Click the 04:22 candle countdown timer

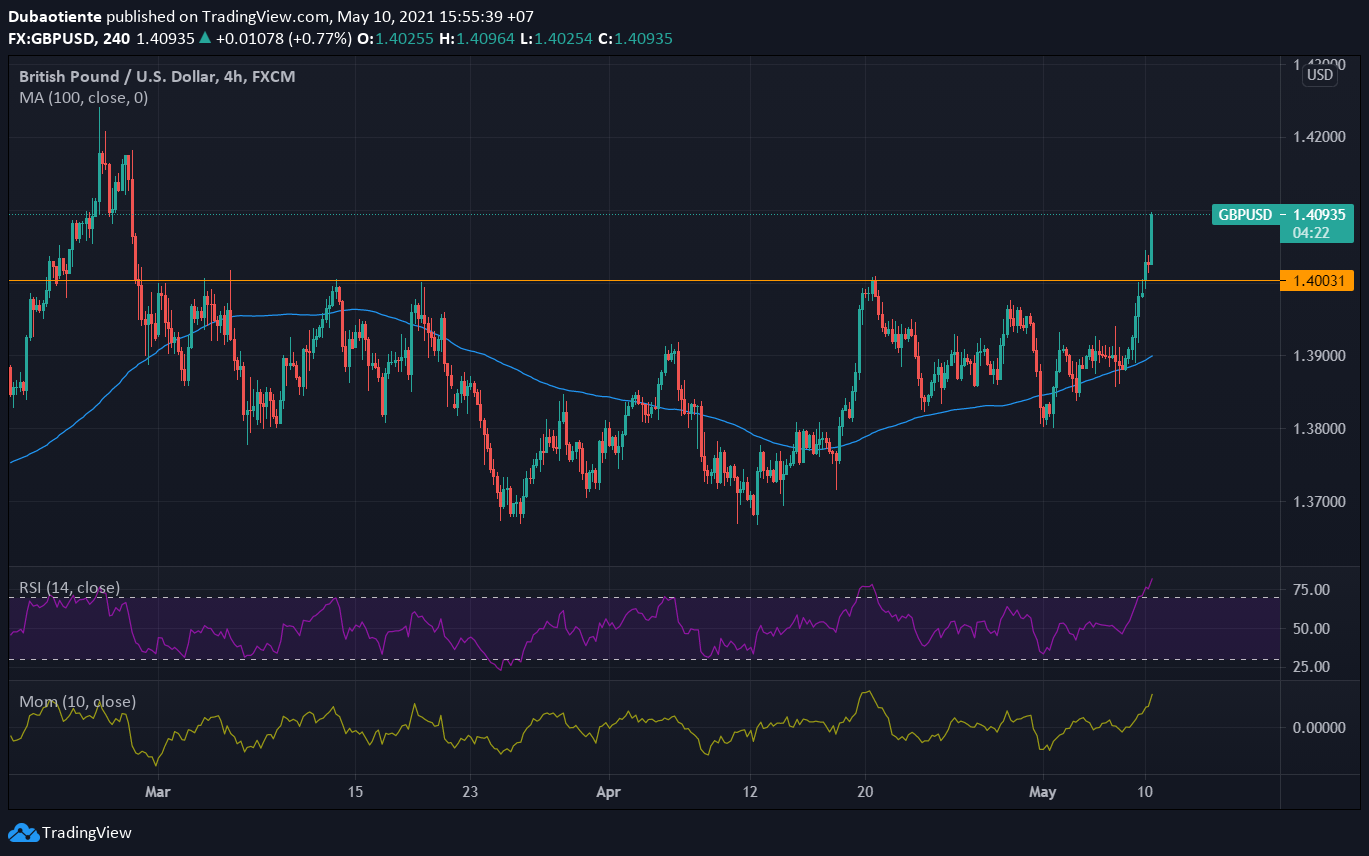[x=1309, y=233]
